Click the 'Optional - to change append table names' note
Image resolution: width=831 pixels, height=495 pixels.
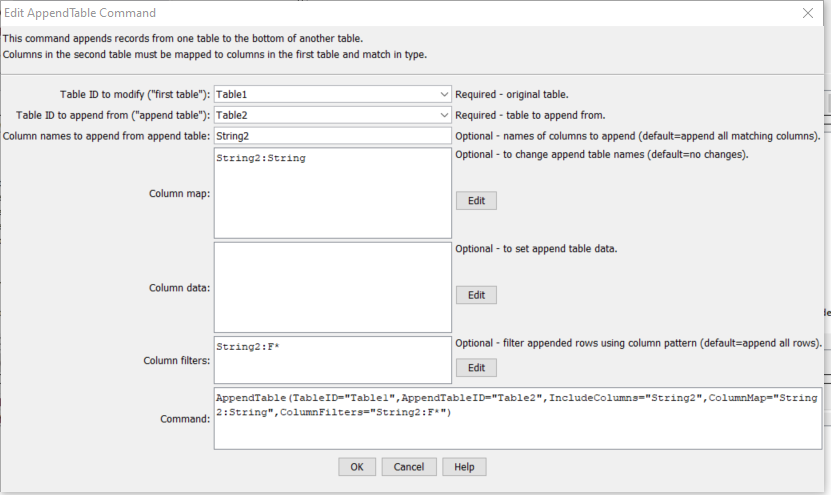[602, 154]
